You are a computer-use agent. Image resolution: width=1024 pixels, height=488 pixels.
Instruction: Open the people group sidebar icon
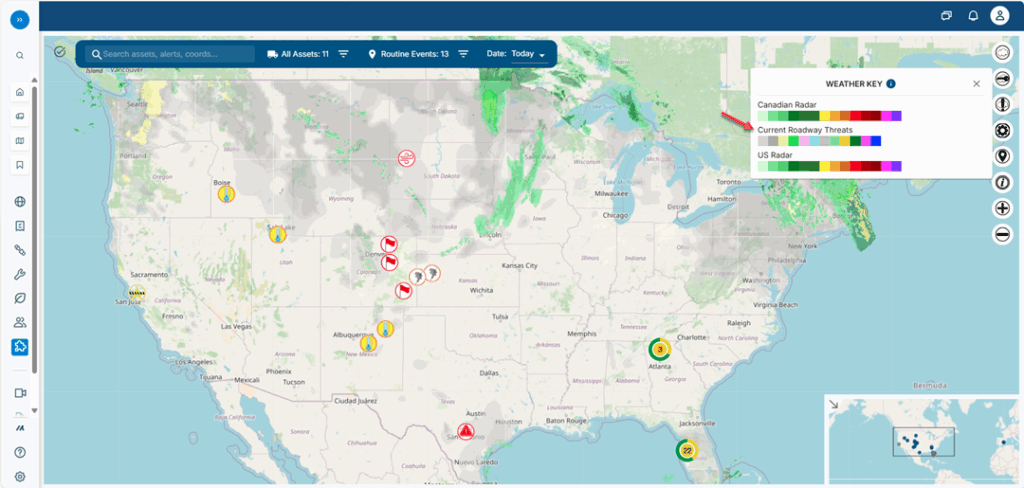[x=20, y=322]
